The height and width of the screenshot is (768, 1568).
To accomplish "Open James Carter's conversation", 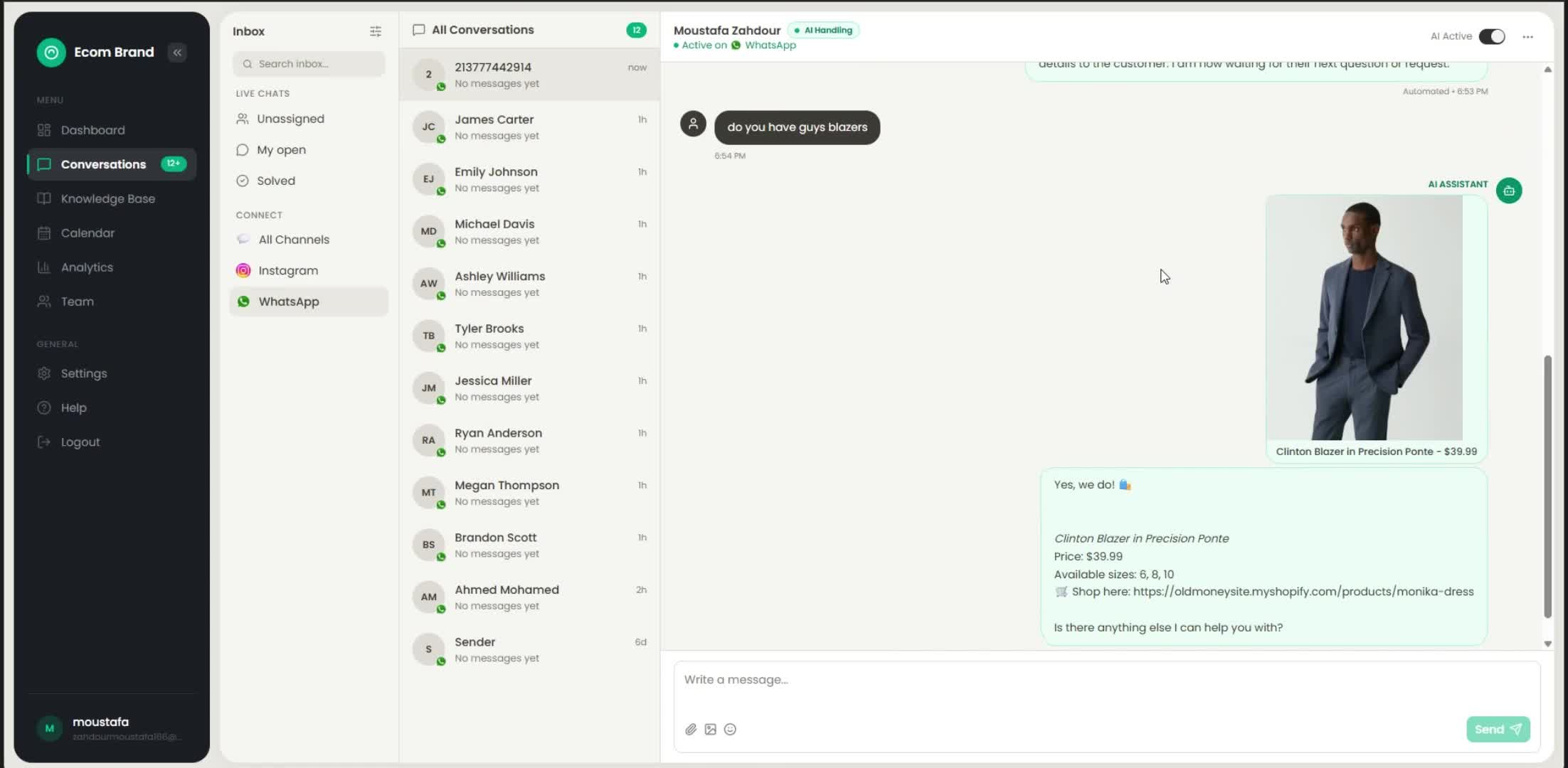I will [529, 127].
